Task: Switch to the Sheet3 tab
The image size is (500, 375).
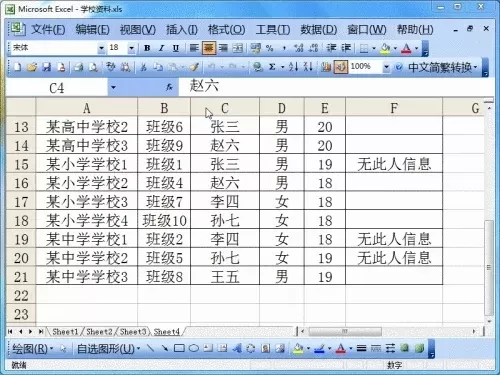Action: point(133,332)
